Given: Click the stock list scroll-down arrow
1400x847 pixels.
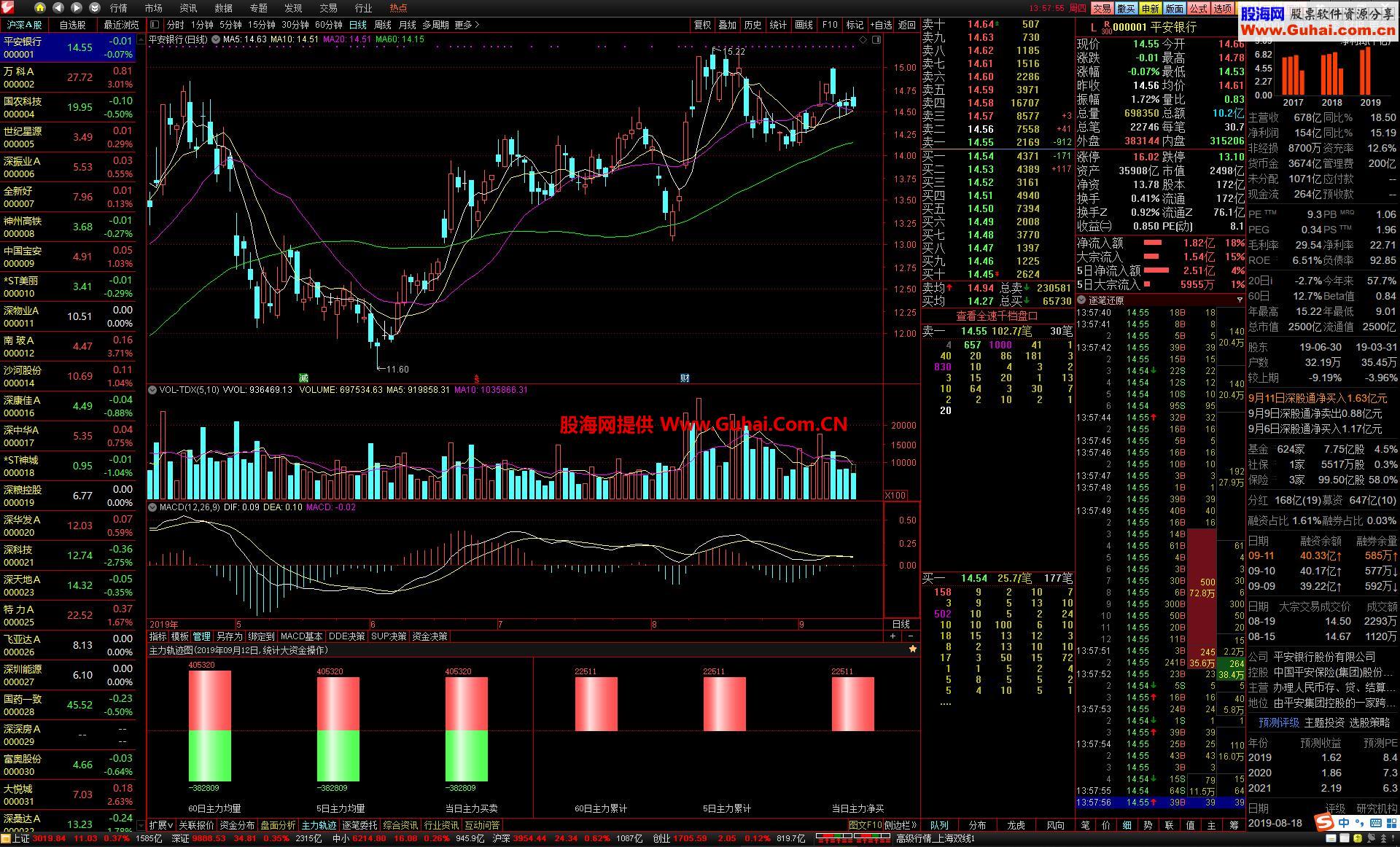Looking at the screenshot, I should tap(141, 826).
